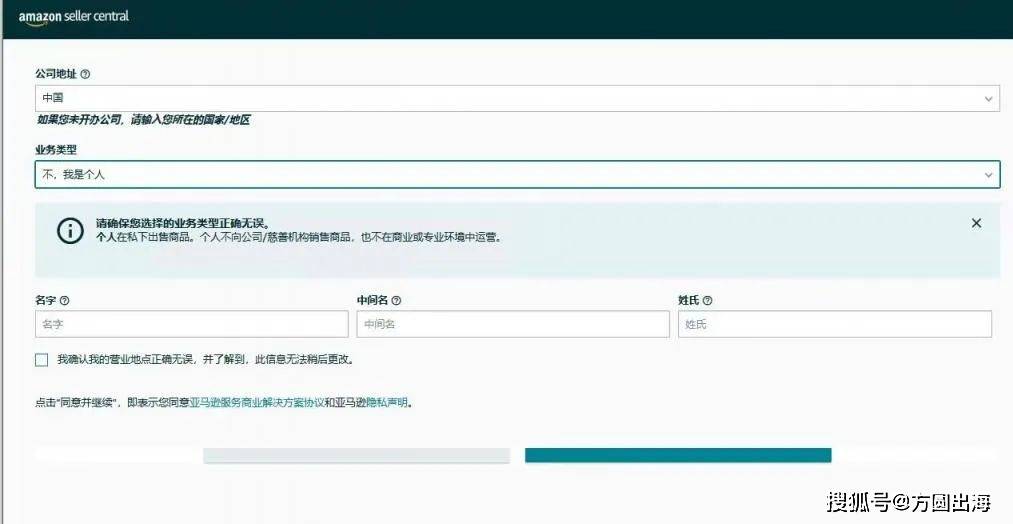Open the 公司地址 dropdown showing 中国
Viewport: 1013px width, 524px height.
[x=500, y=98]
